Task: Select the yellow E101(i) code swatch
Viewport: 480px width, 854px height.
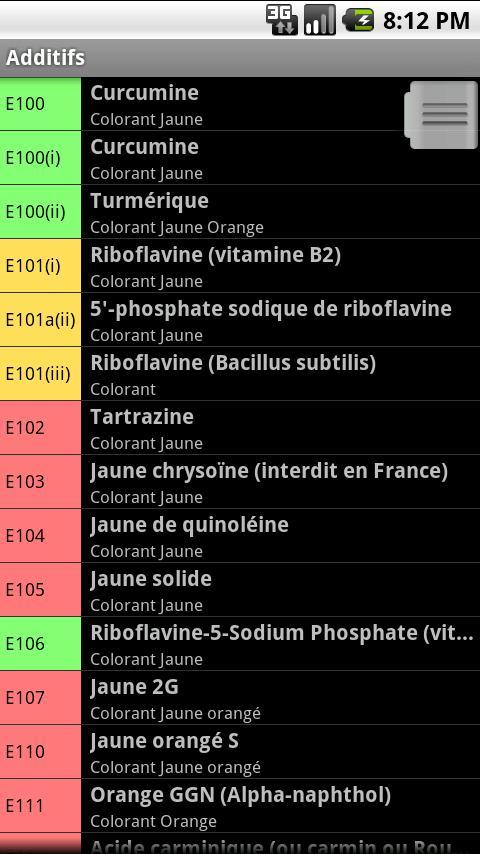Action: (x=40, y=266)
